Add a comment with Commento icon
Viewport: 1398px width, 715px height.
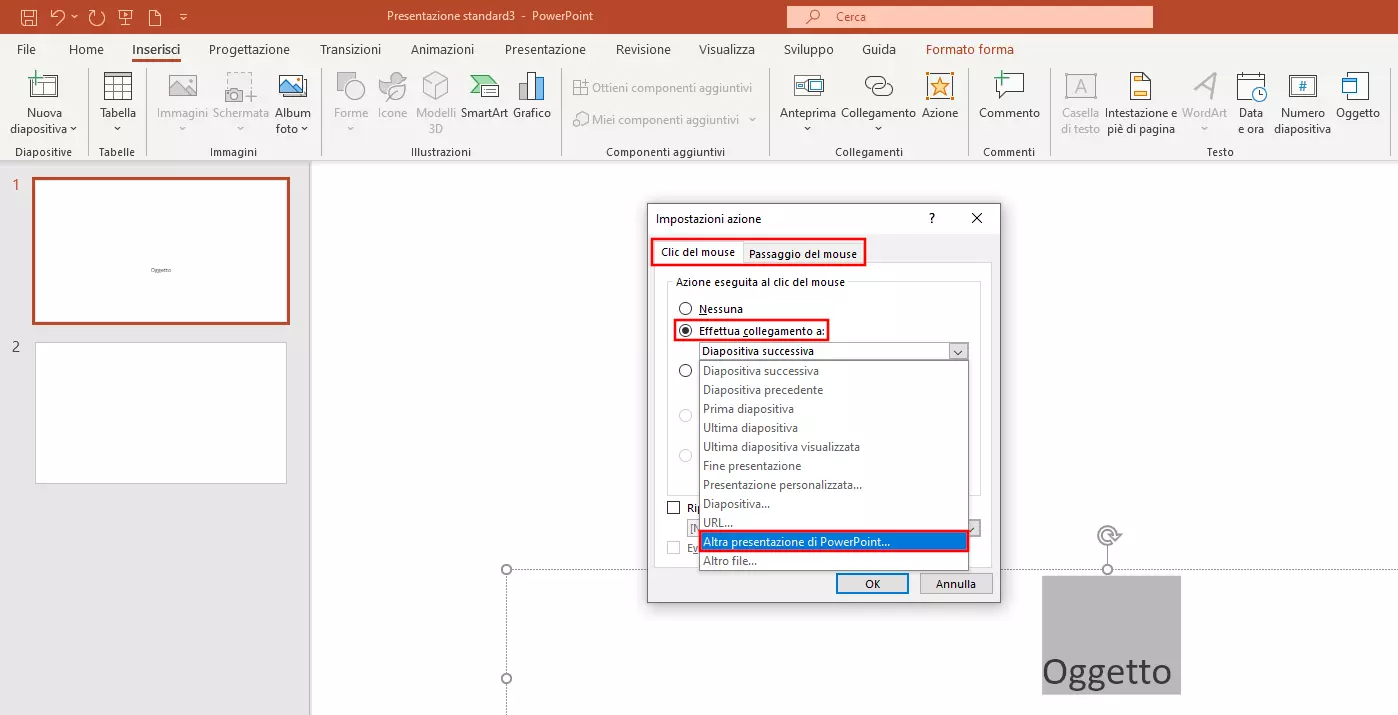pos(1009,87)
